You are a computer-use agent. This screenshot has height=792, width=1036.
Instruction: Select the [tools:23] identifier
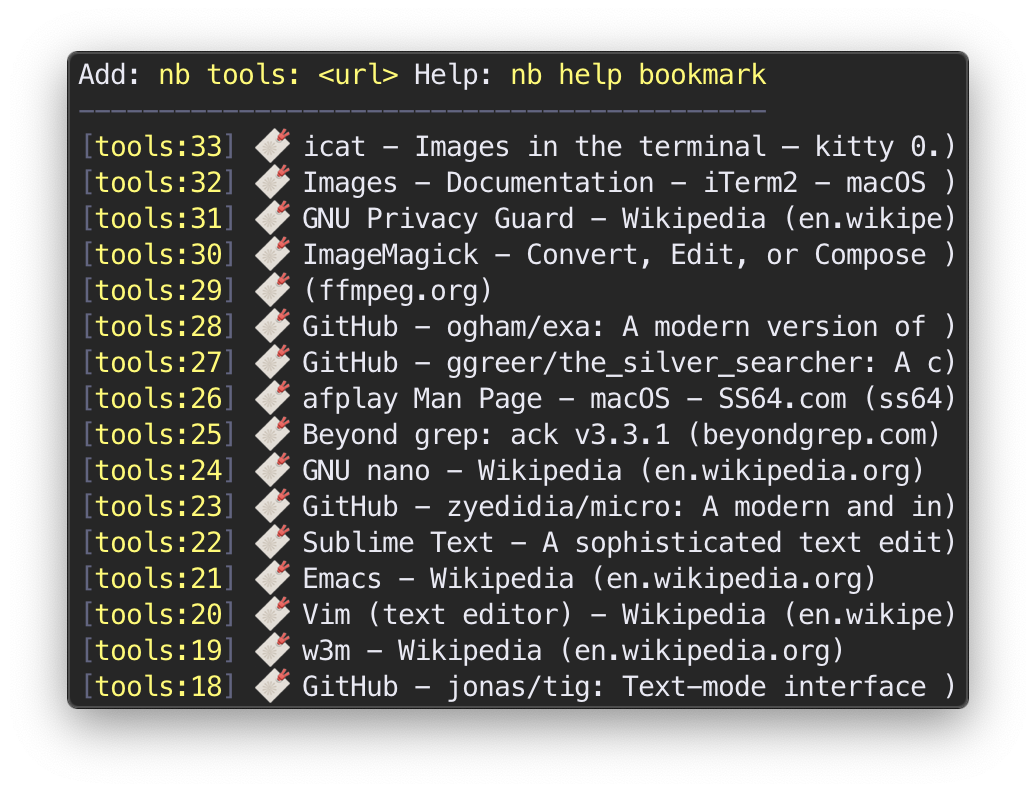(x=159, y=507)
